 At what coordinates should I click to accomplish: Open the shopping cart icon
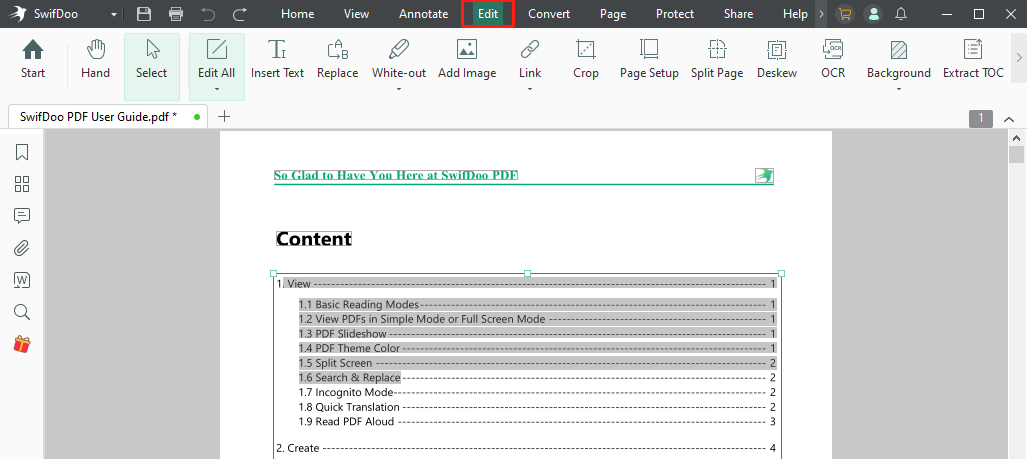(845, 14)
